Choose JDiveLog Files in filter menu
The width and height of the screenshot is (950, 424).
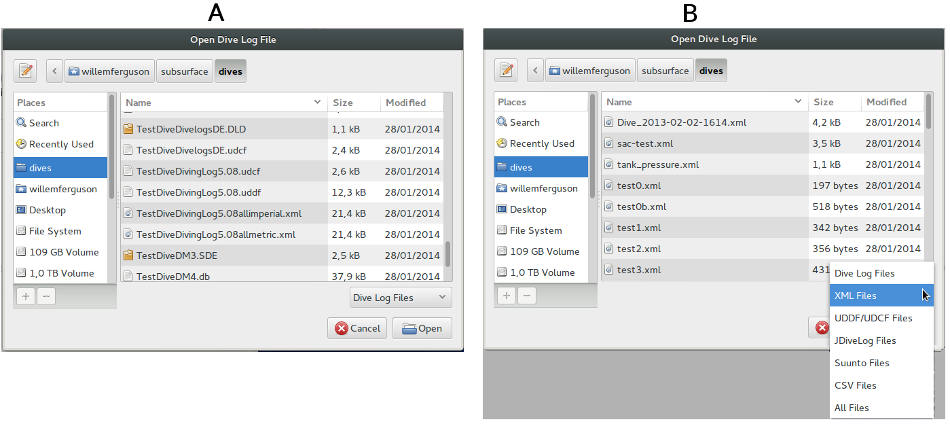click(882, 340)
